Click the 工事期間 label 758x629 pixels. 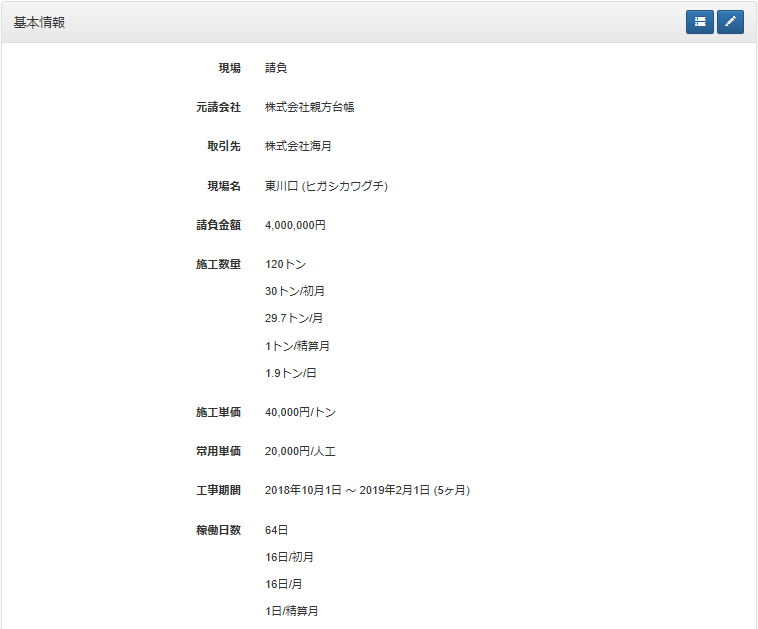click(218, 490)
